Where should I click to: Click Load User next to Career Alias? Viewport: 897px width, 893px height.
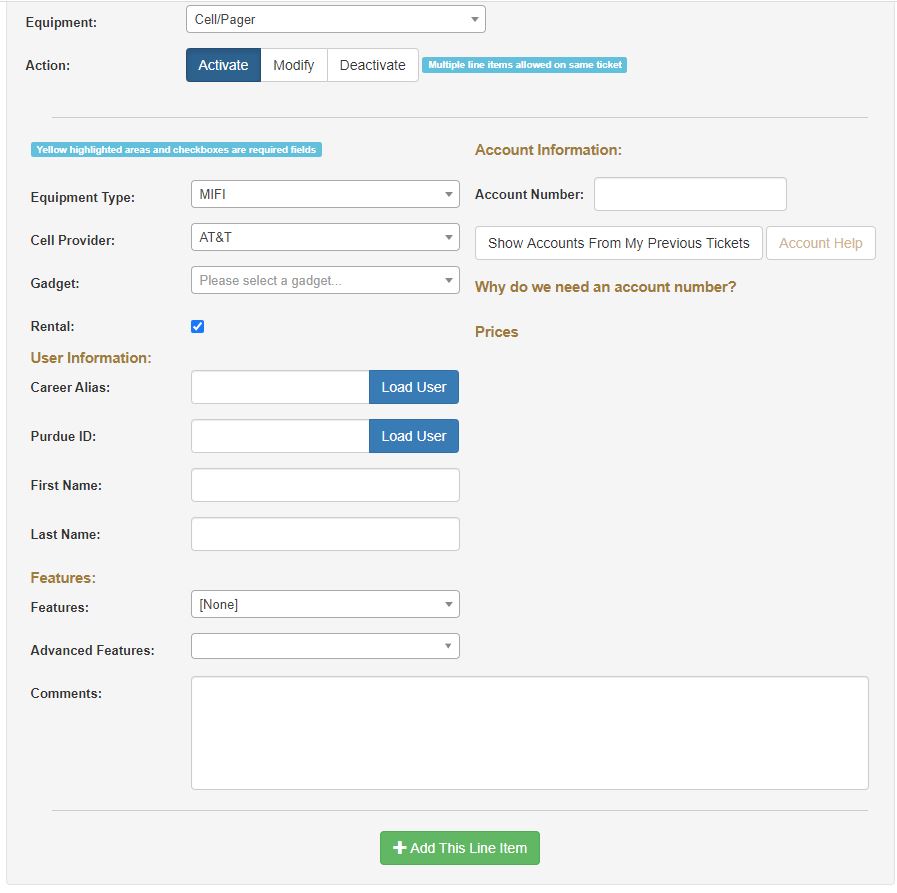tap(414, 387)
